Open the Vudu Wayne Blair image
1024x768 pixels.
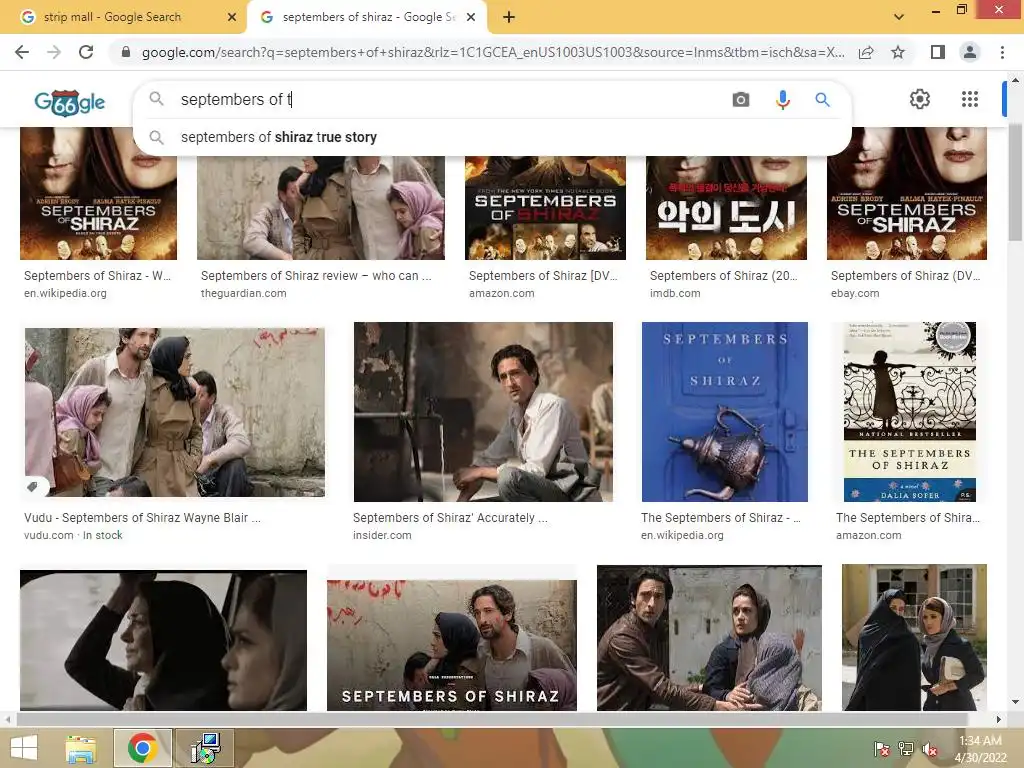pos(174,413)
